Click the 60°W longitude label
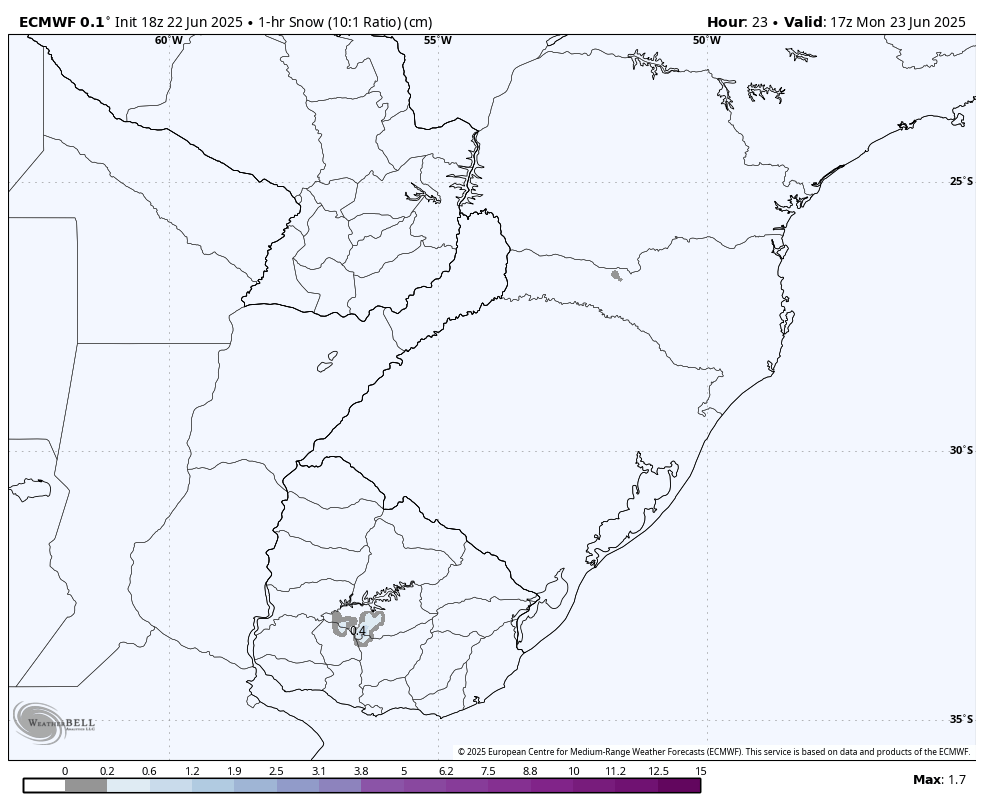The image size is (984, 808). (169, 41)
